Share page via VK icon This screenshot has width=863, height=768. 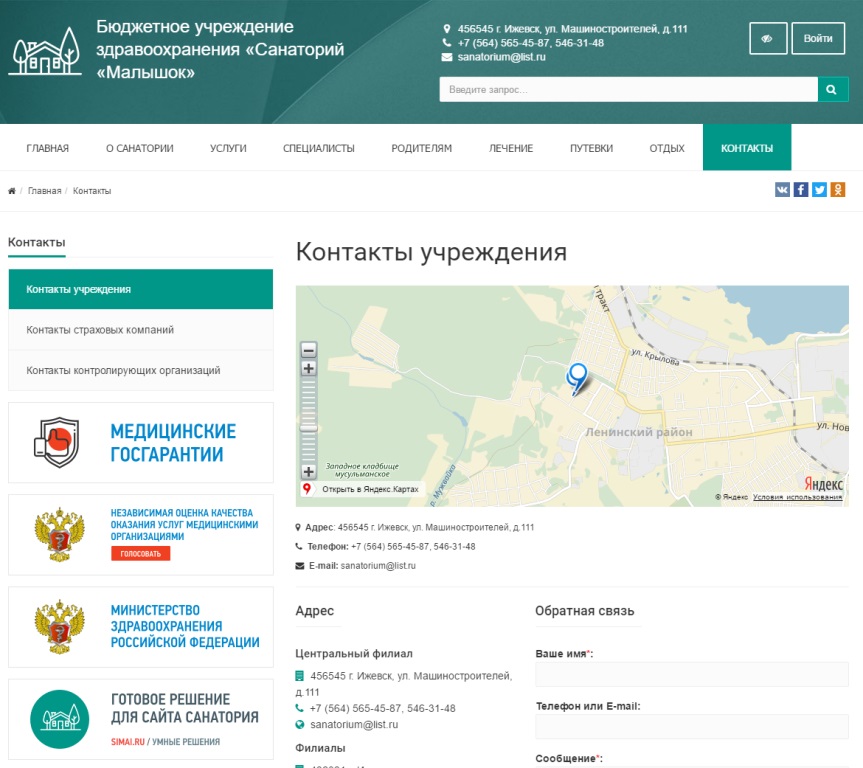click(782, 190)
